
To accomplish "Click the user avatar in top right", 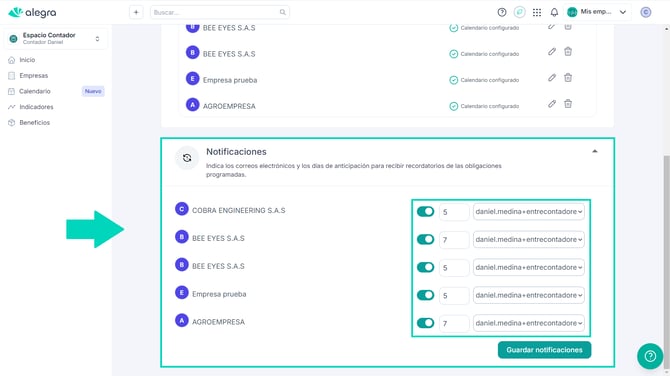I will click(646, 12).
